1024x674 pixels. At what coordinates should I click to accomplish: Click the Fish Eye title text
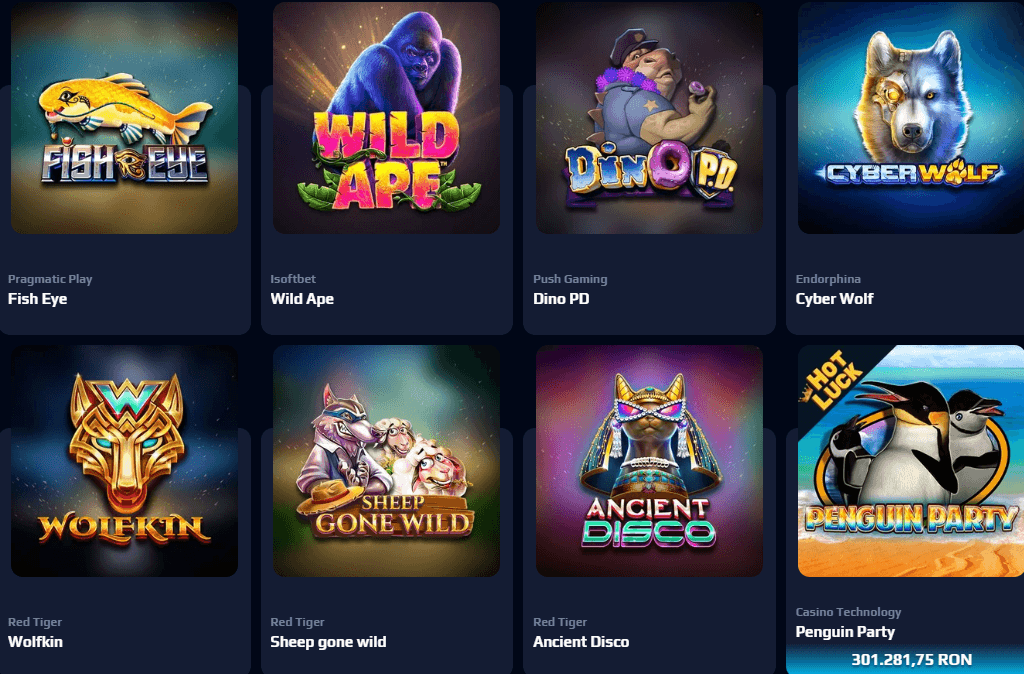(x=37, y=299)
